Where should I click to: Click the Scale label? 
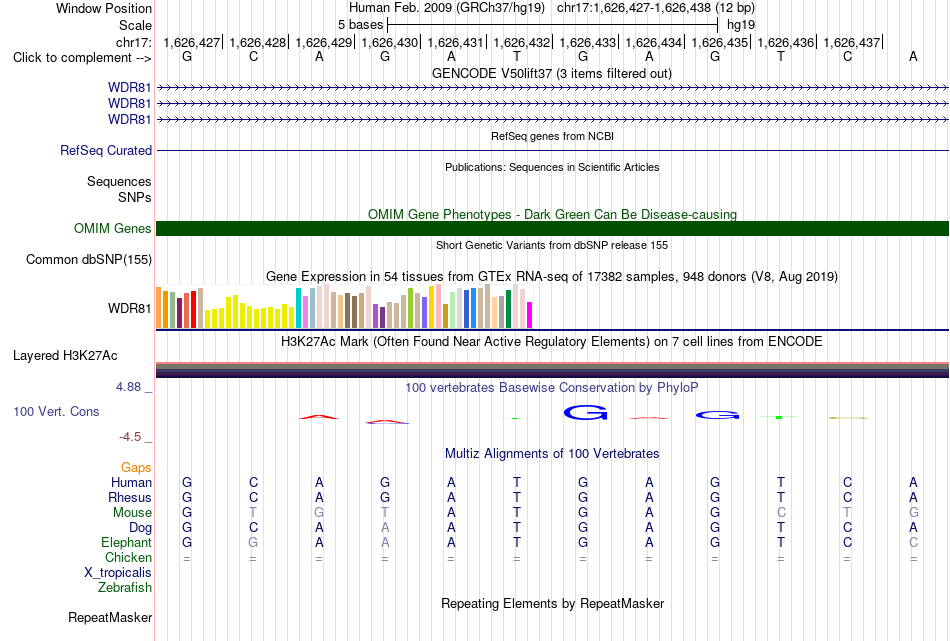135,25
